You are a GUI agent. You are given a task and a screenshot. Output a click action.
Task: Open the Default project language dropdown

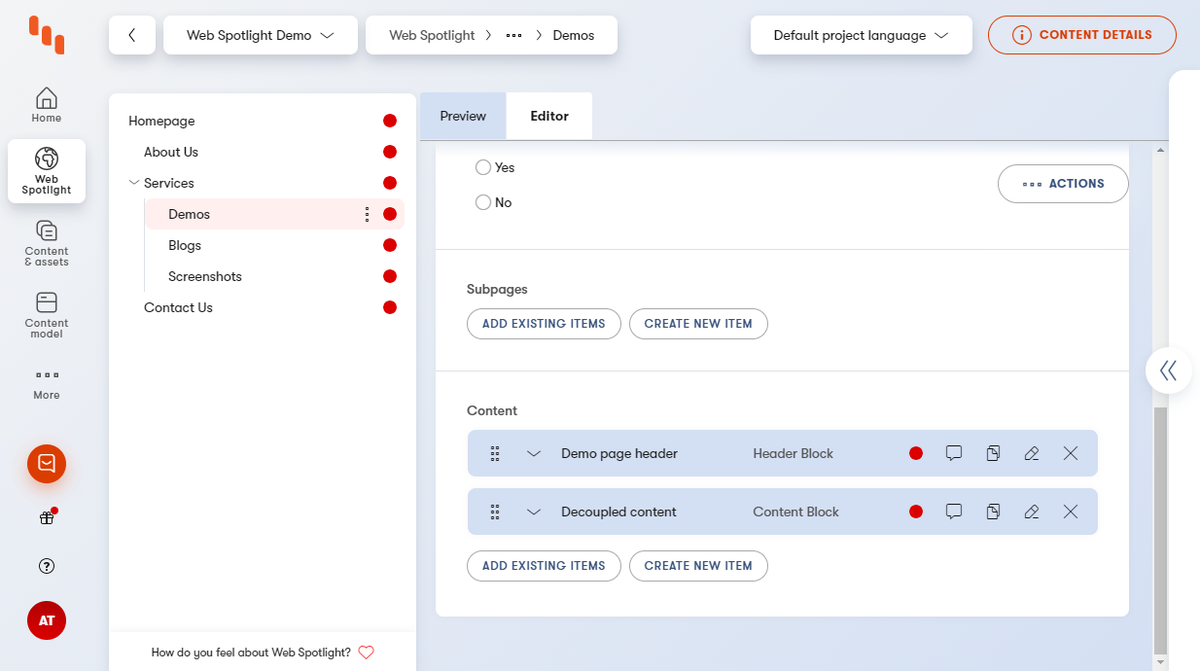pos(860,34)
